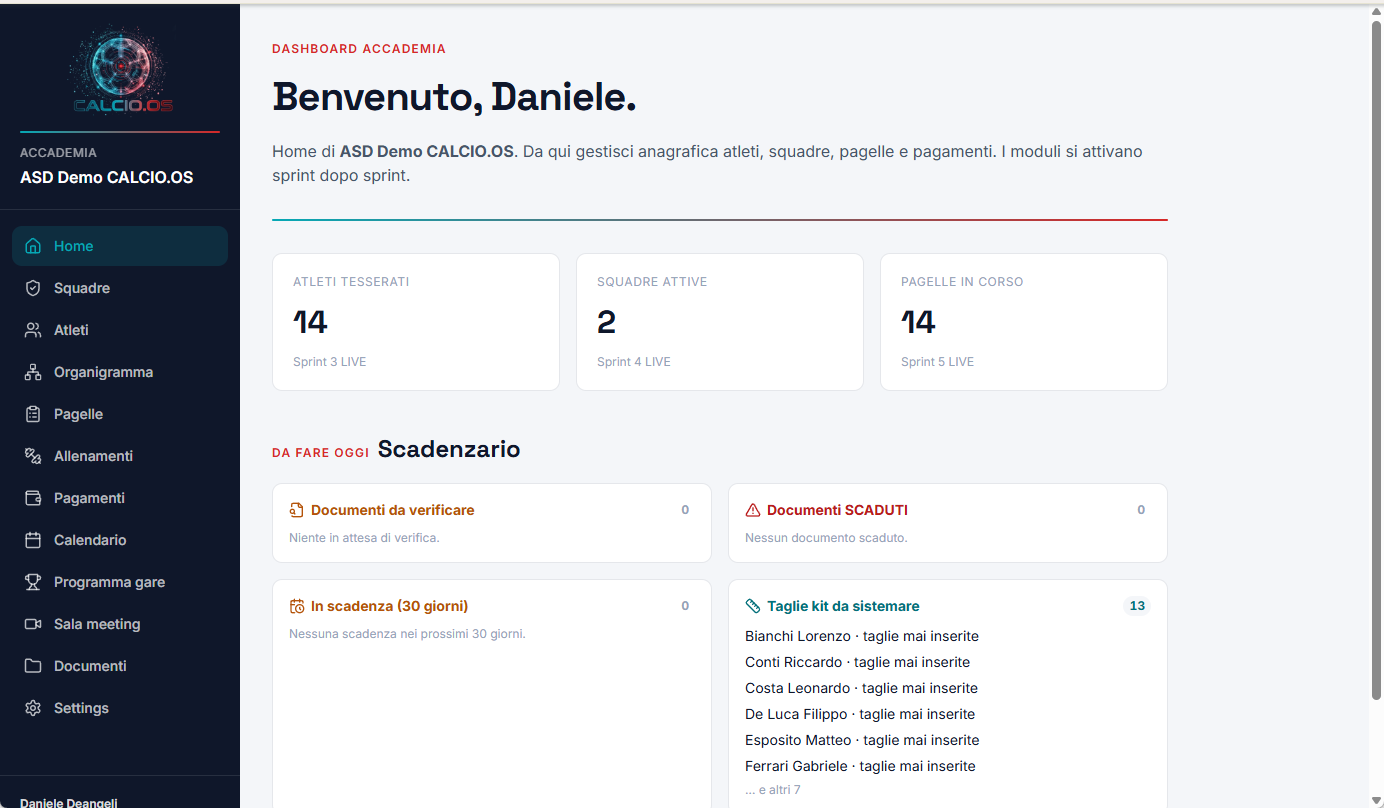Click the Documenti SCADUTI warning triangle icon
Viewport: 1384px width, 808px height.
(x=753, y=510)
